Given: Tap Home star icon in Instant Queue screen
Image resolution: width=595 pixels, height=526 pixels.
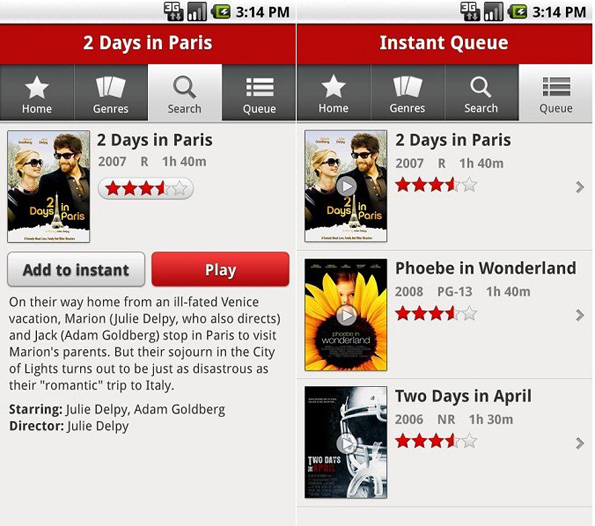Looking at the screenshot, I should [334, 87].
